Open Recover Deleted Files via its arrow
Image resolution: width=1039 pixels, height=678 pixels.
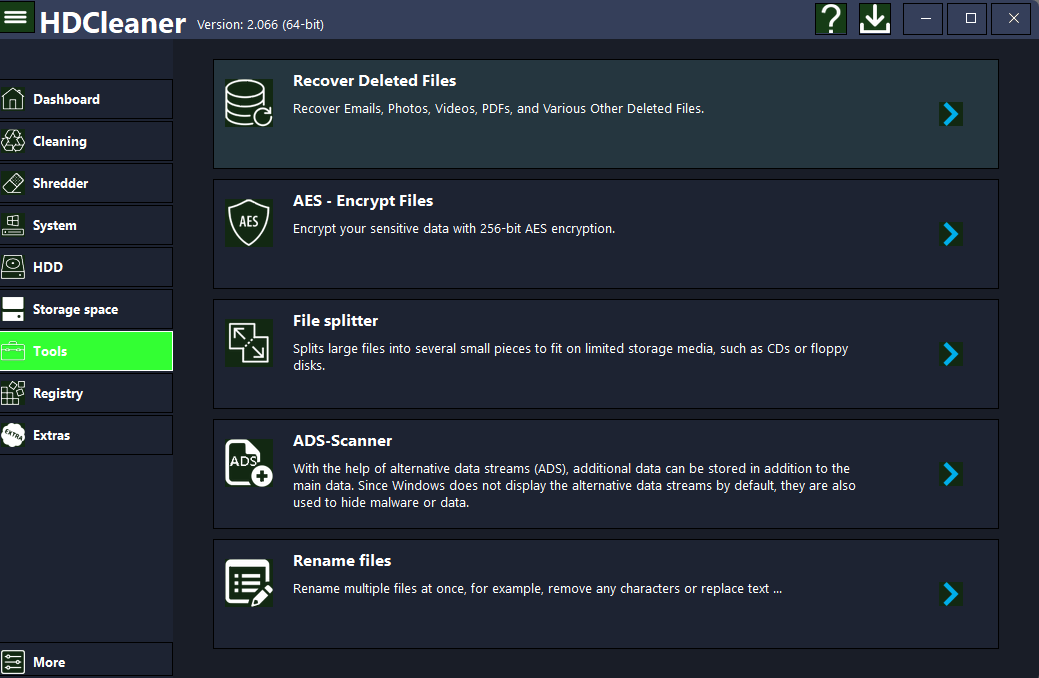951,114
